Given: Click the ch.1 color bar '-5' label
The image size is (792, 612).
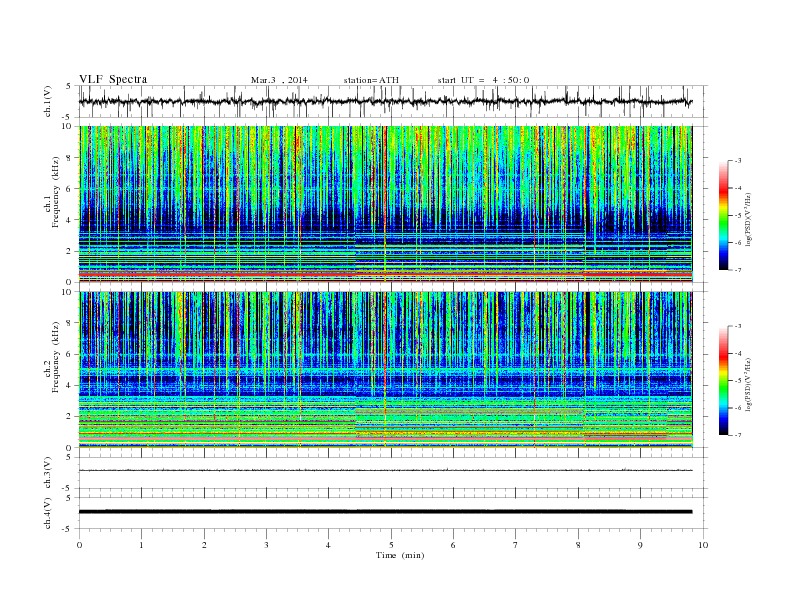Looking at the screenshot, I should pos(738,216).
